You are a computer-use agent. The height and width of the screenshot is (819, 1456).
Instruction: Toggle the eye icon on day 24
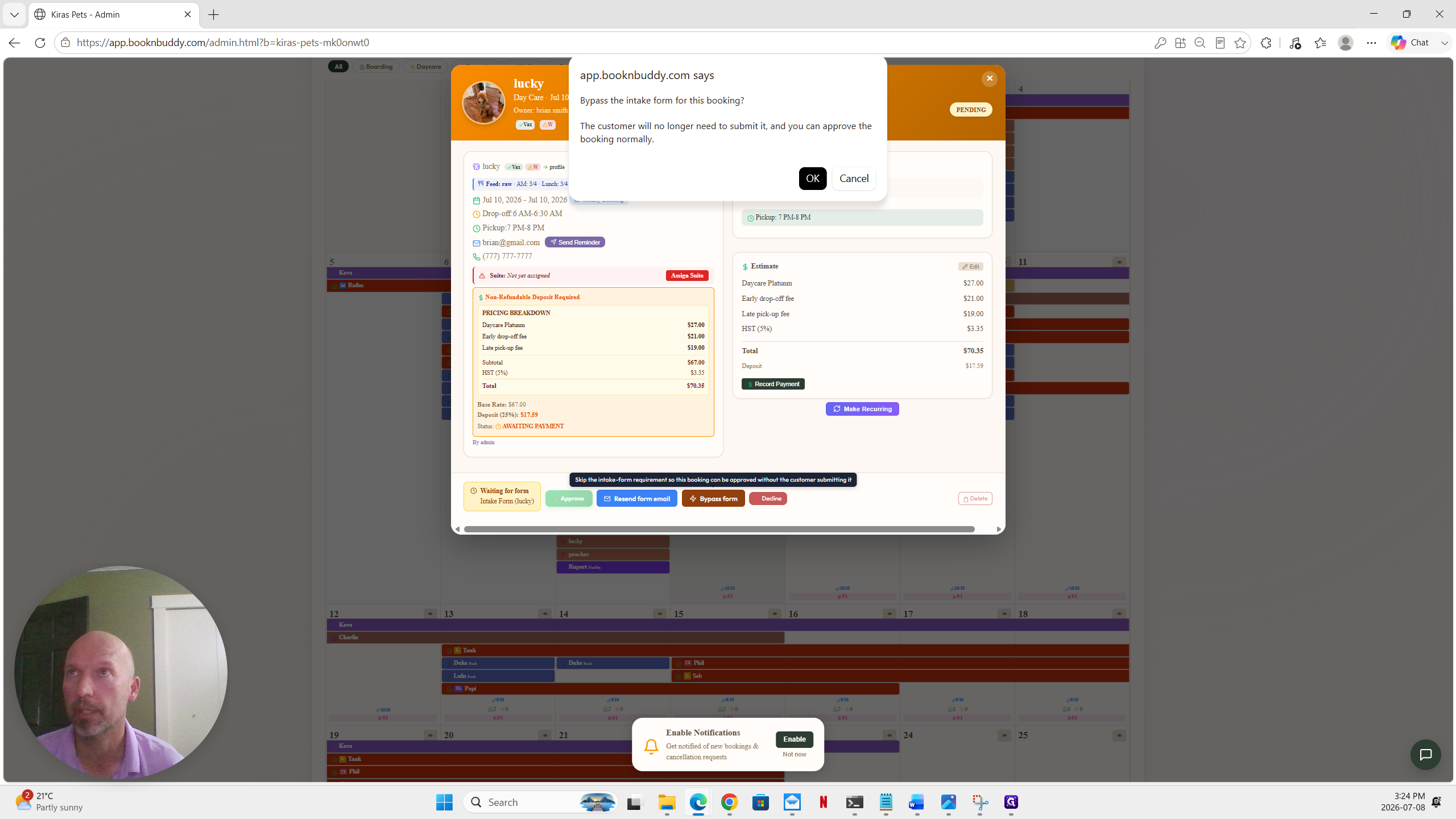coord(1004,735)
